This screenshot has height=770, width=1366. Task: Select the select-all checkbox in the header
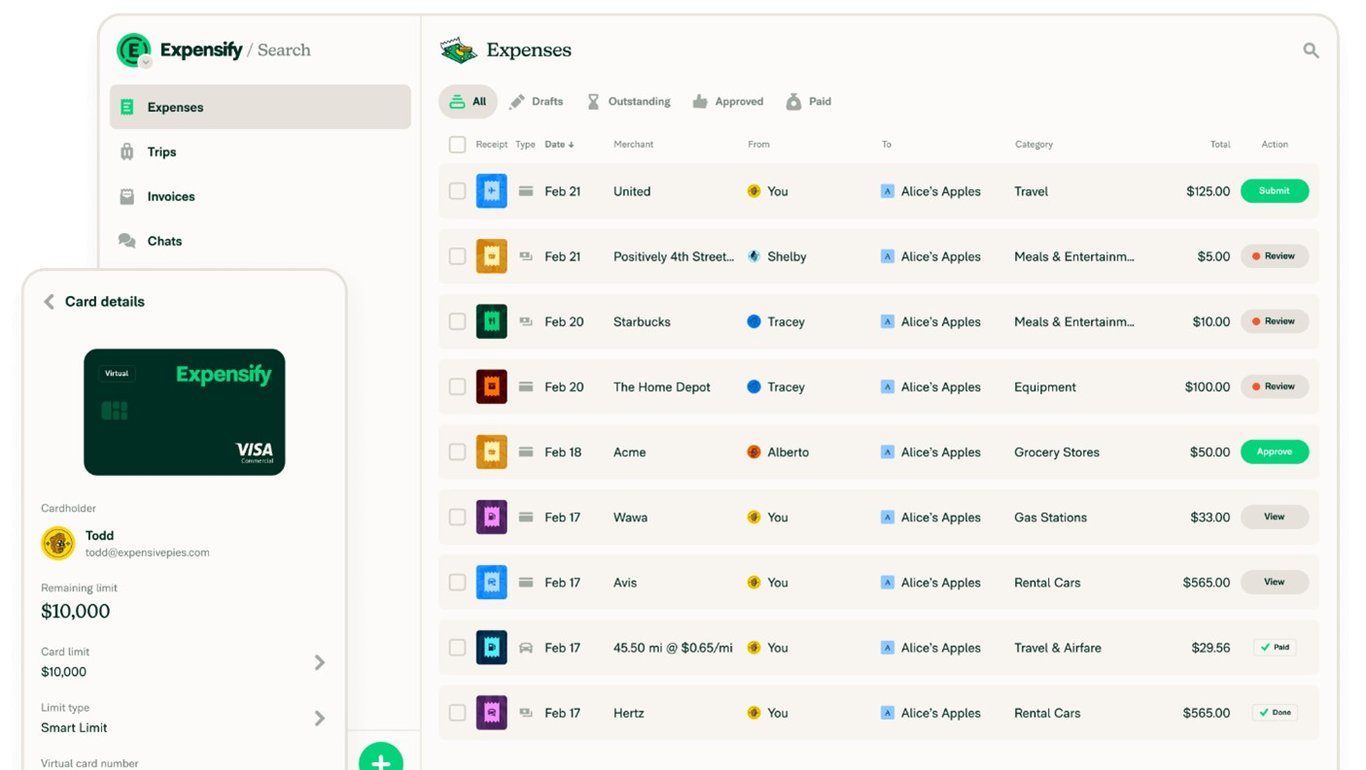tap(457, 144)
